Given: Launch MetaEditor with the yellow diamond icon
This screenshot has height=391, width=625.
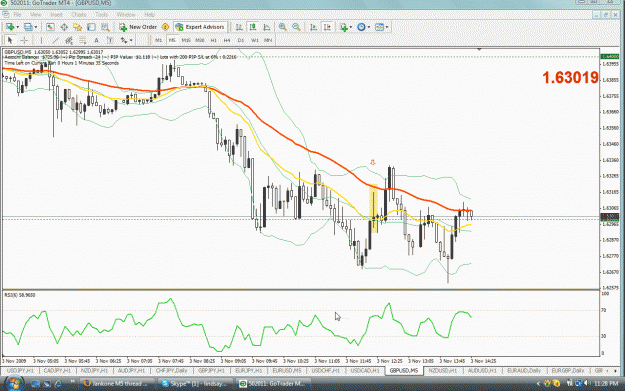Looking at the screenshot, I should 165,27.
